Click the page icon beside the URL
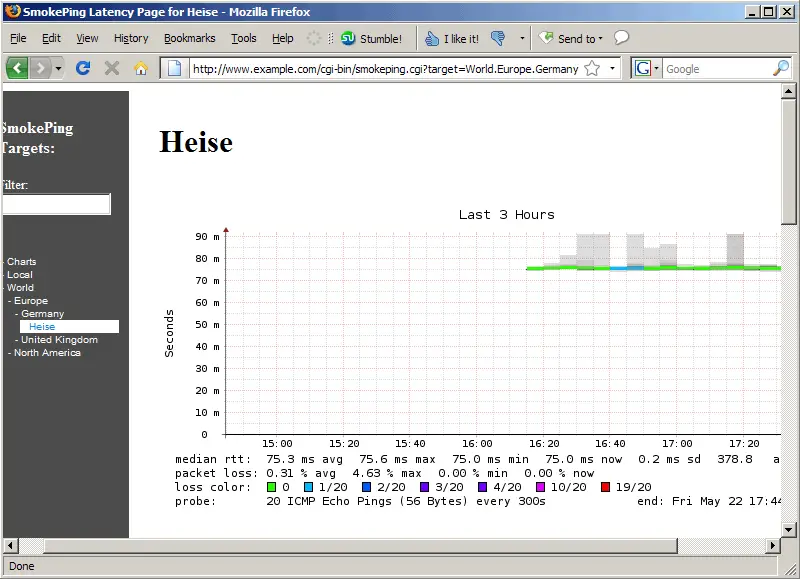Viewport: 800px width, 579px height. [x=174, y=68]
